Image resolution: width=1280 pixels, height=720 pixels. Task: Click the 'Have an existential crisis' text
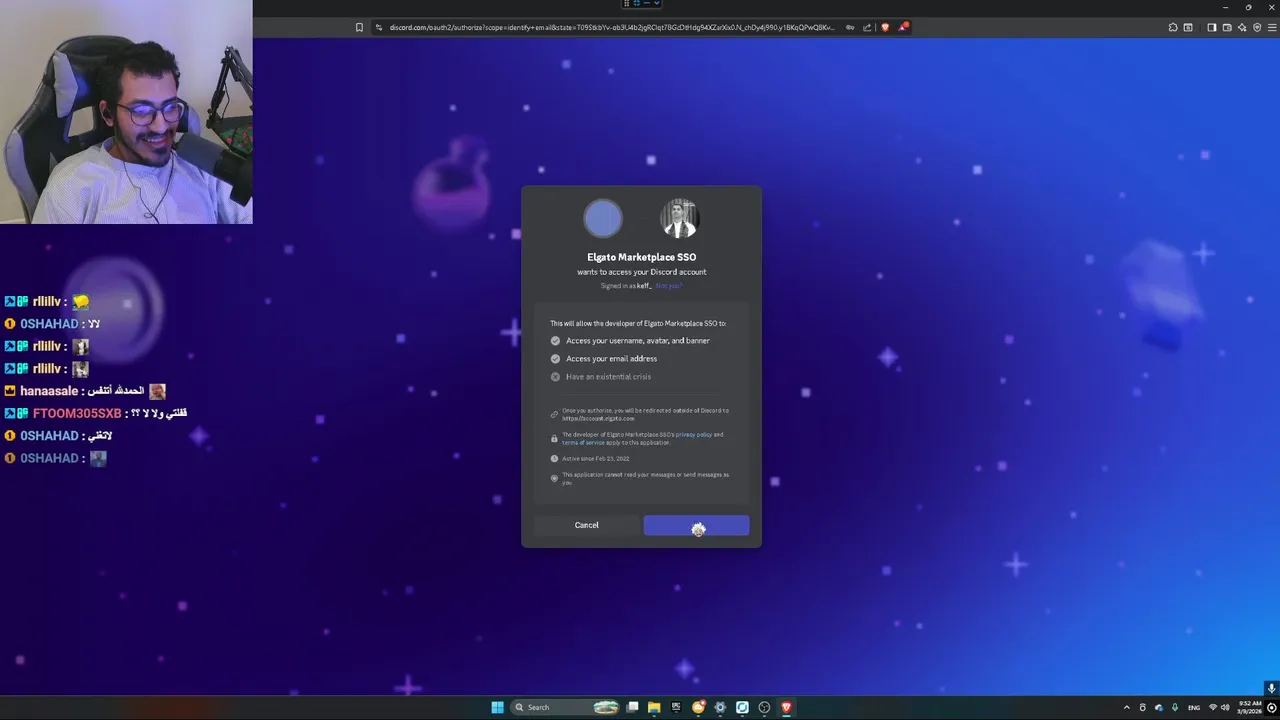(608, 376)
